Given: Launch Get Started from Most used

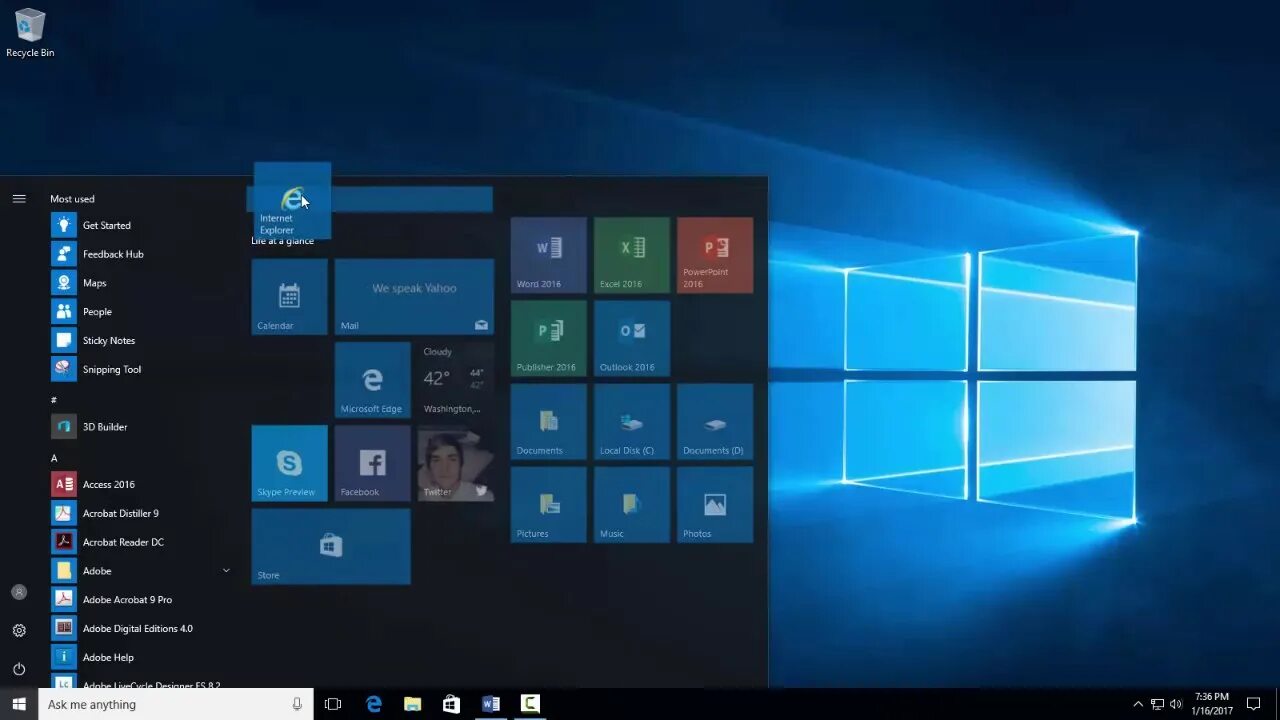Looking at the screenshot, I should (x=140, y=225).
